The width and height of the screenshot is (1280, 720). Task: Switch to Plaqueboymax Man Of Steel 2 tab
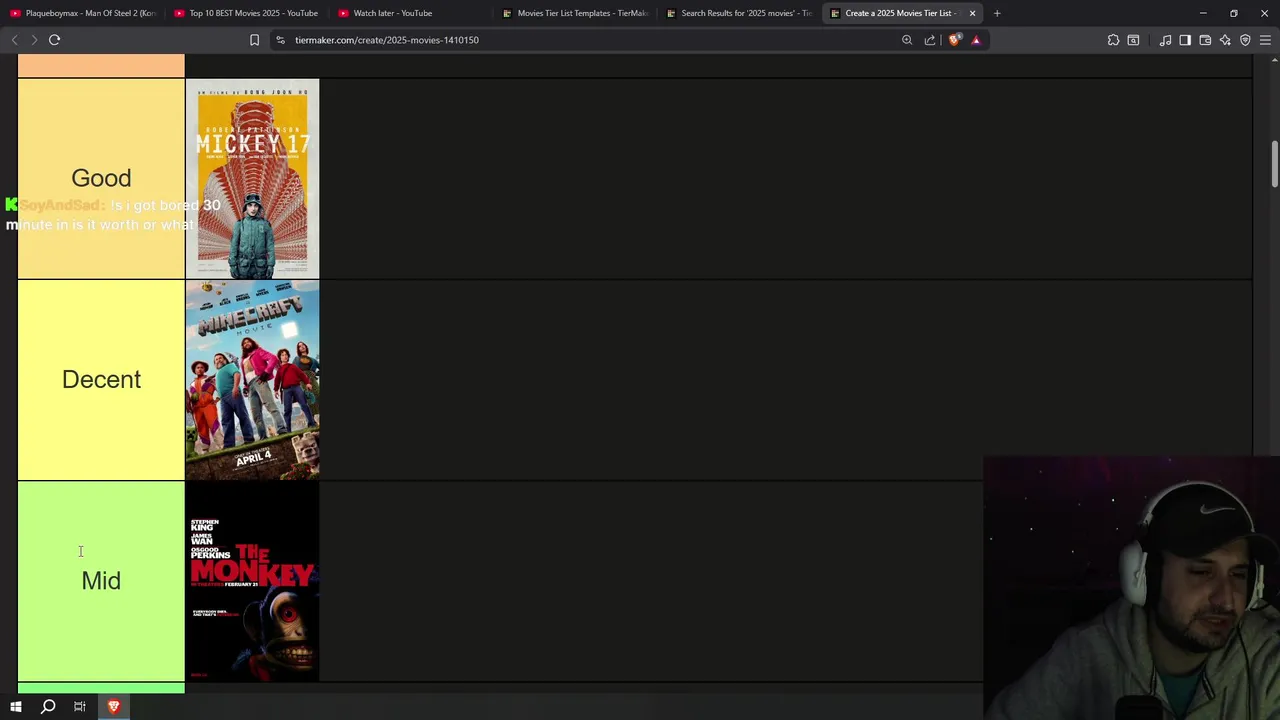tap(83, 13)
